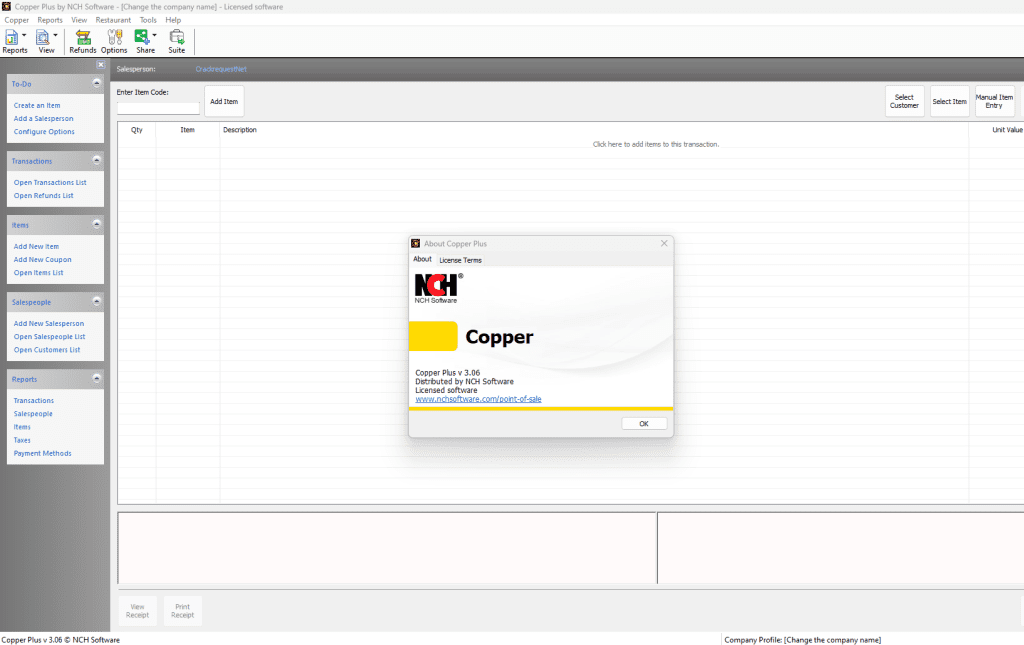Open the Tools menu
This screenshot has height=645, width=1024.
point(148,20)
